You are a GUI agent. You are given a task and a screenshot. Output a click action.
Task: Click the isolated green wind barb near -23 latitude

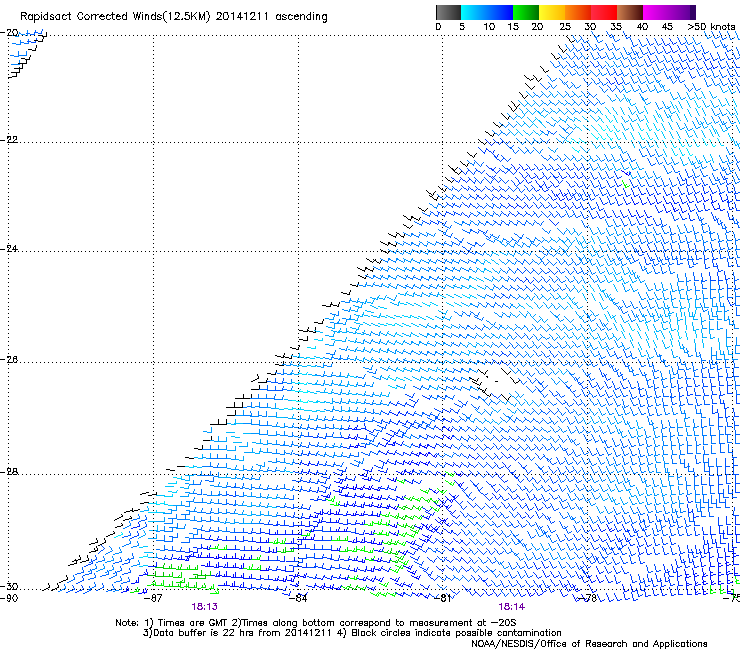626,184
